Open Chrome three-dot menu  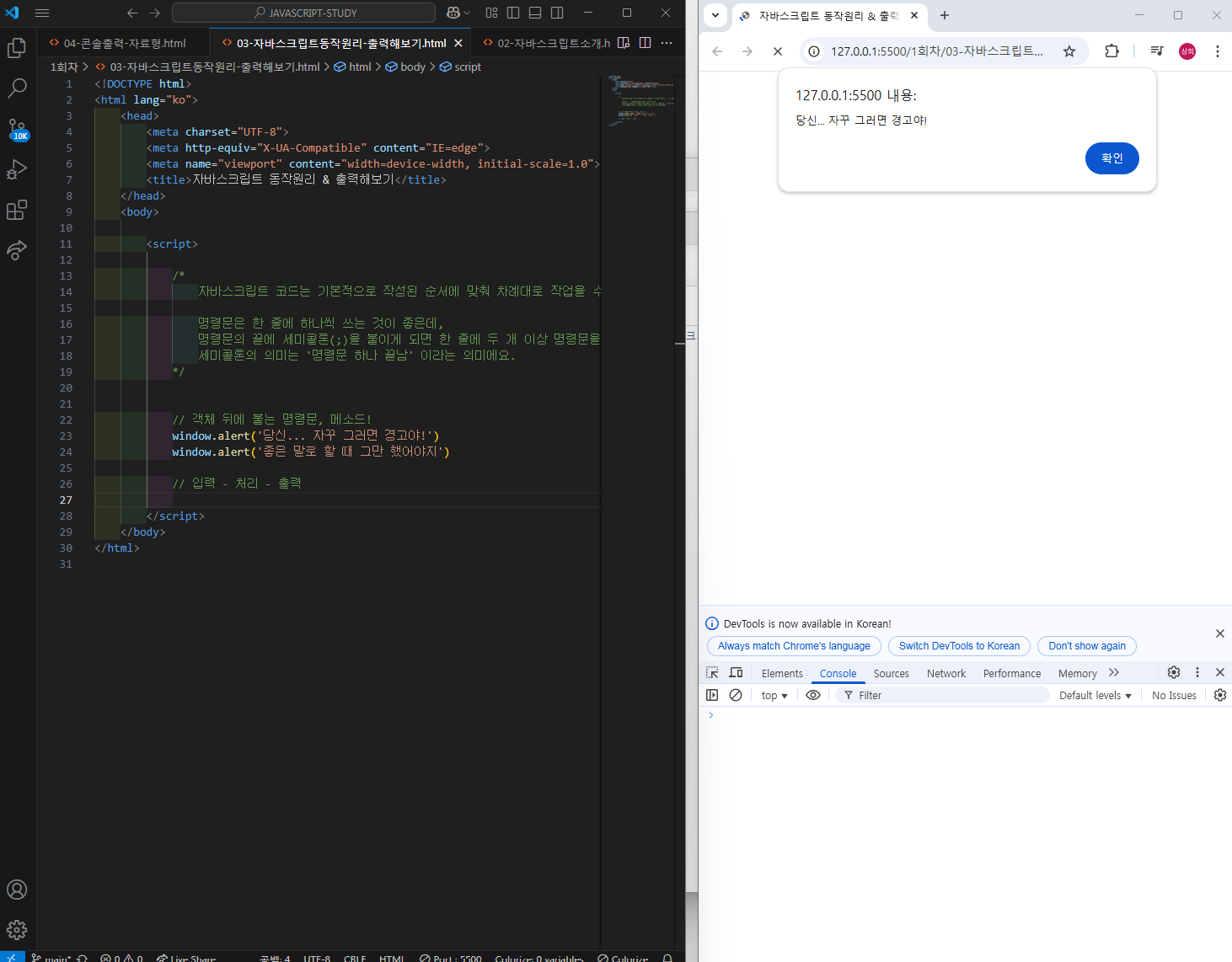[x=1218, y=51]
